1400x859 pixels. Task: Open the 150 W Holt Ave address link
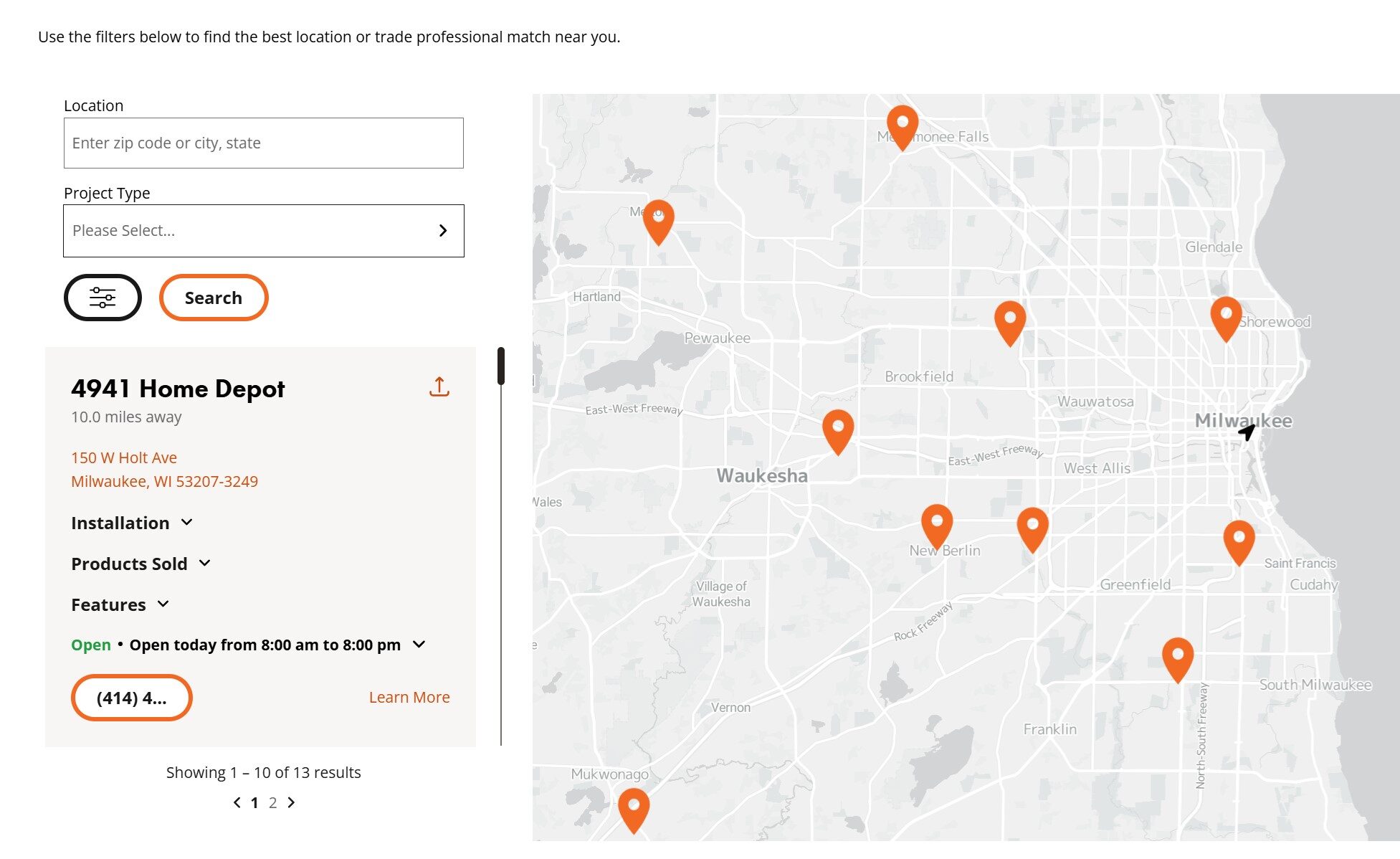(x=164, y=470)
